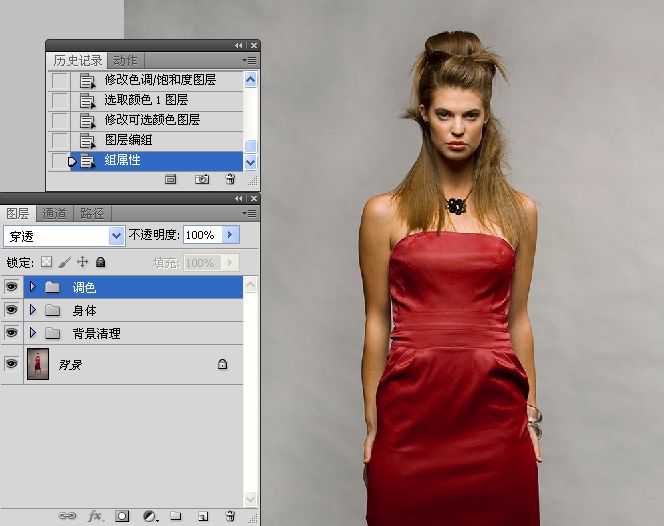Lock image pixels brush icon
The image size is (664, 526).
tap(64, 262)
